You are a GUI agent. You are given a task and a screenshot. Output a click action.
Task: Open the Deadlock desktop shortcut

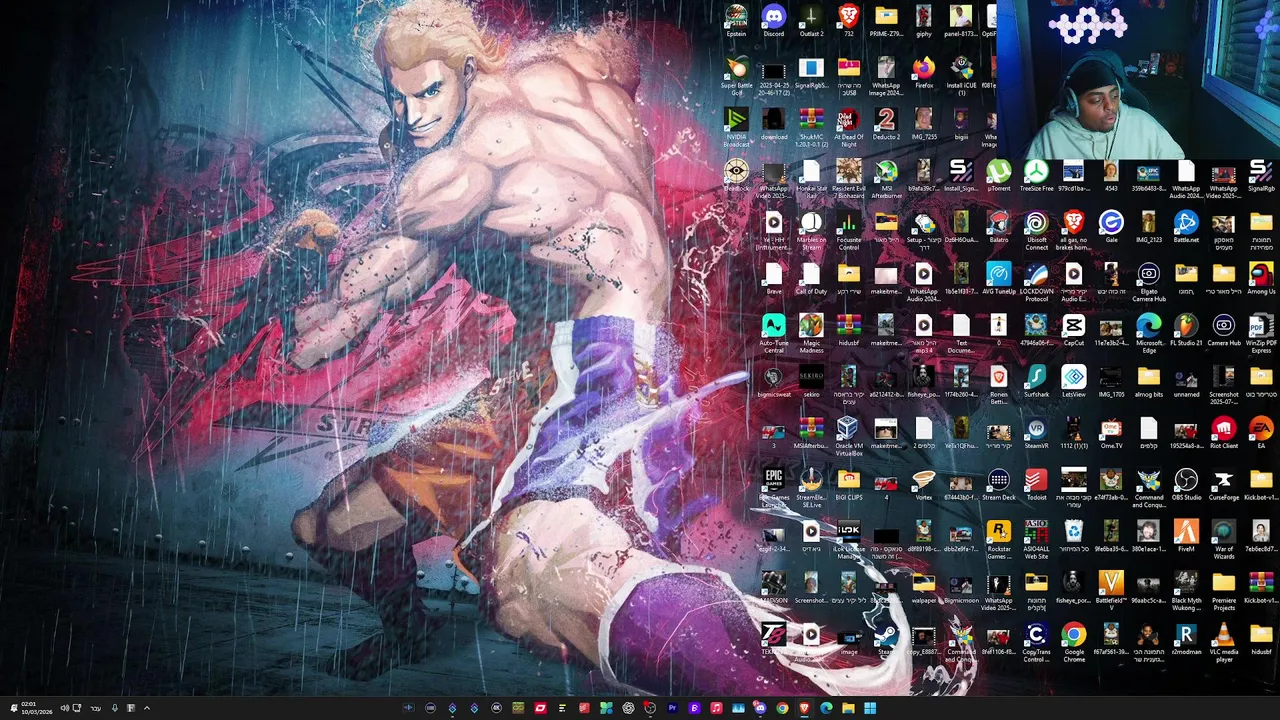tap(736, 175)
